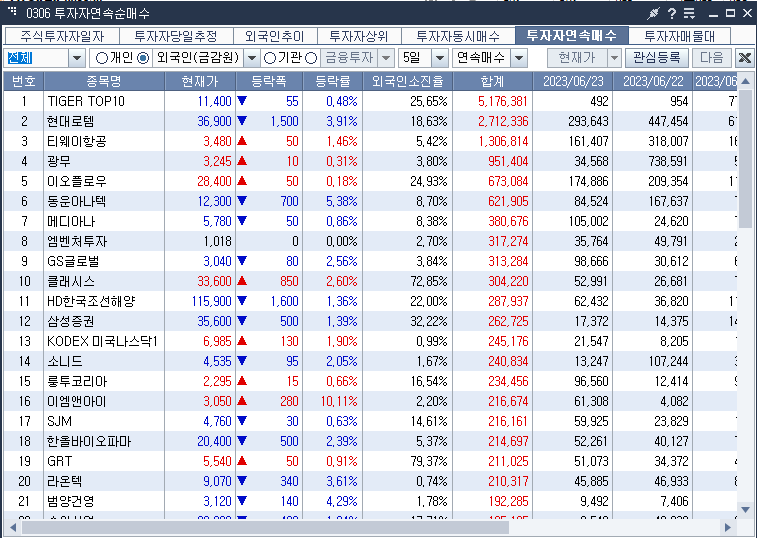
Task: Click the vertical scrollbar up arrow
Action: [x=745, y=81]
